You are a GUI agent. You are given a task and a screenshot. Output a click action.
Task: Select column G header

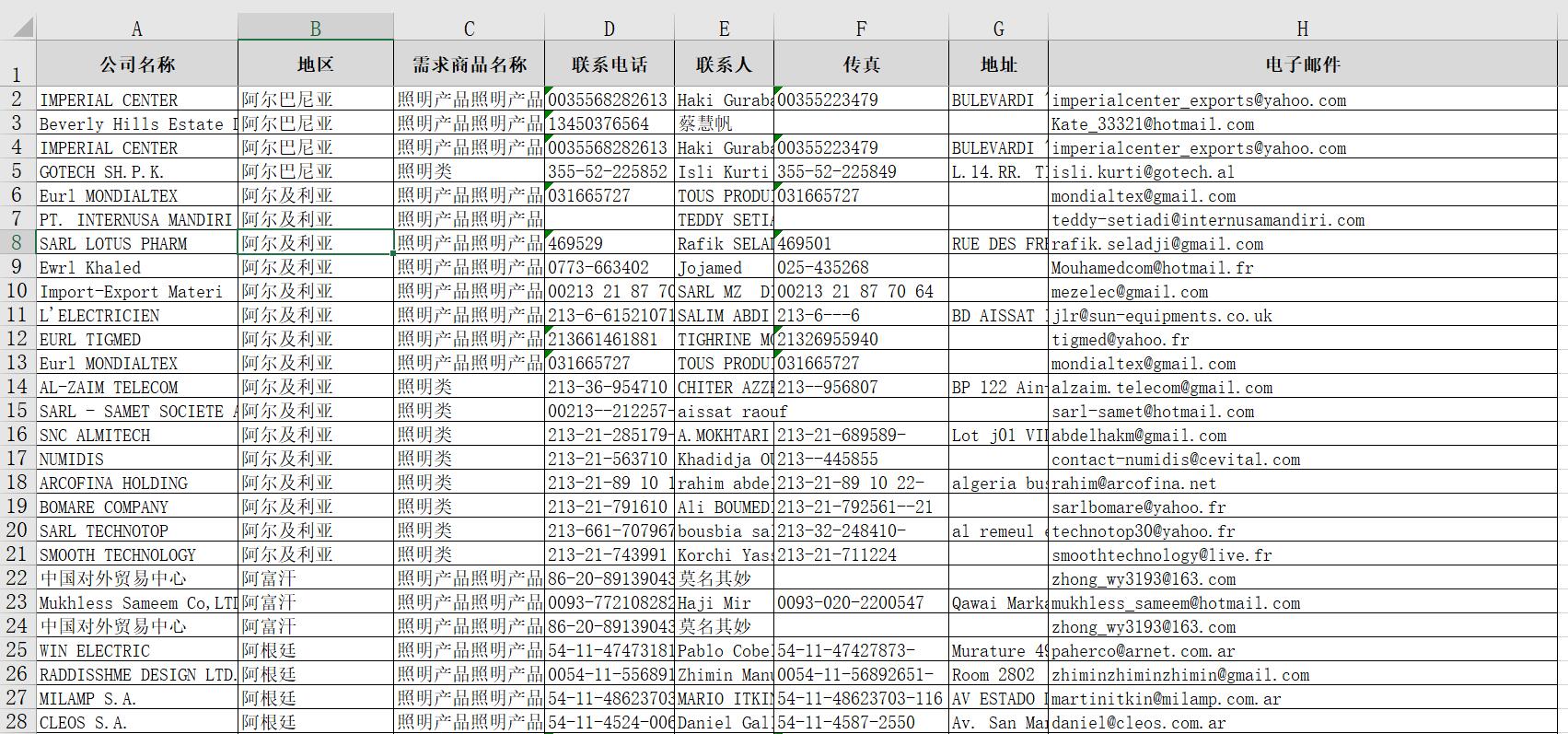[x=998, y=28]
